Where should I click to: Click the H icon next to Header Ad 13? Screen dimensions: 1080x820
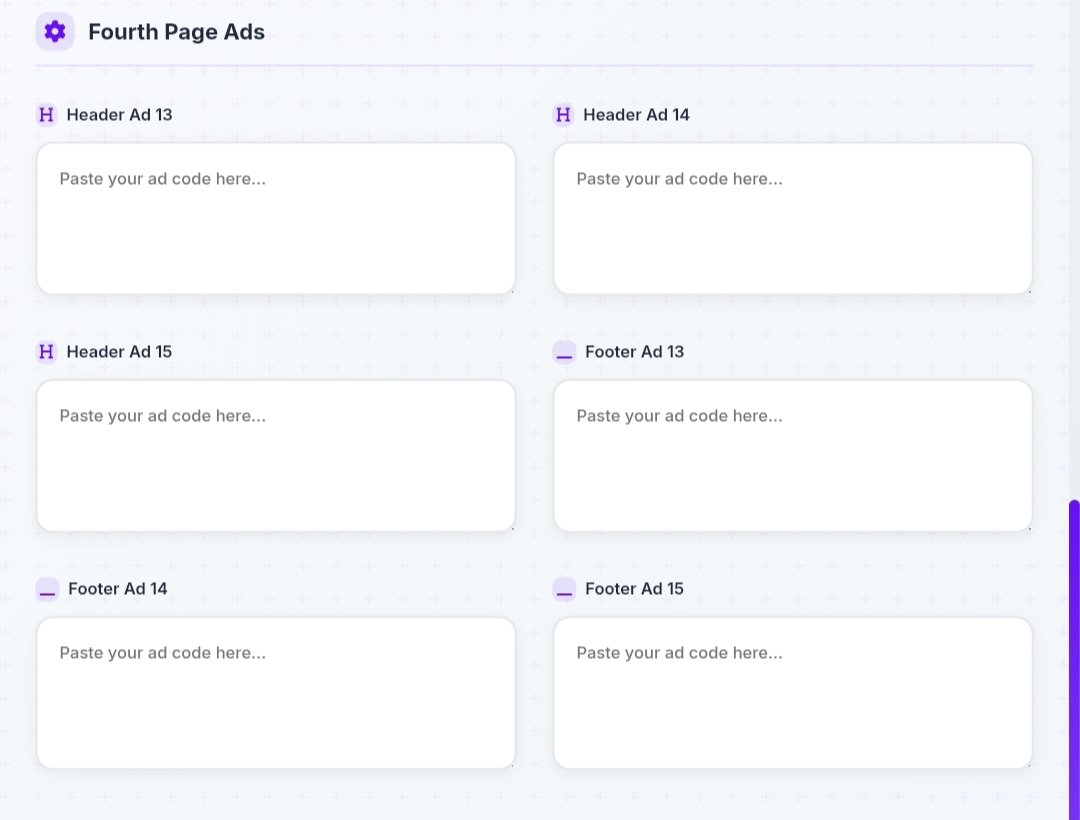(x=46, y=115)
